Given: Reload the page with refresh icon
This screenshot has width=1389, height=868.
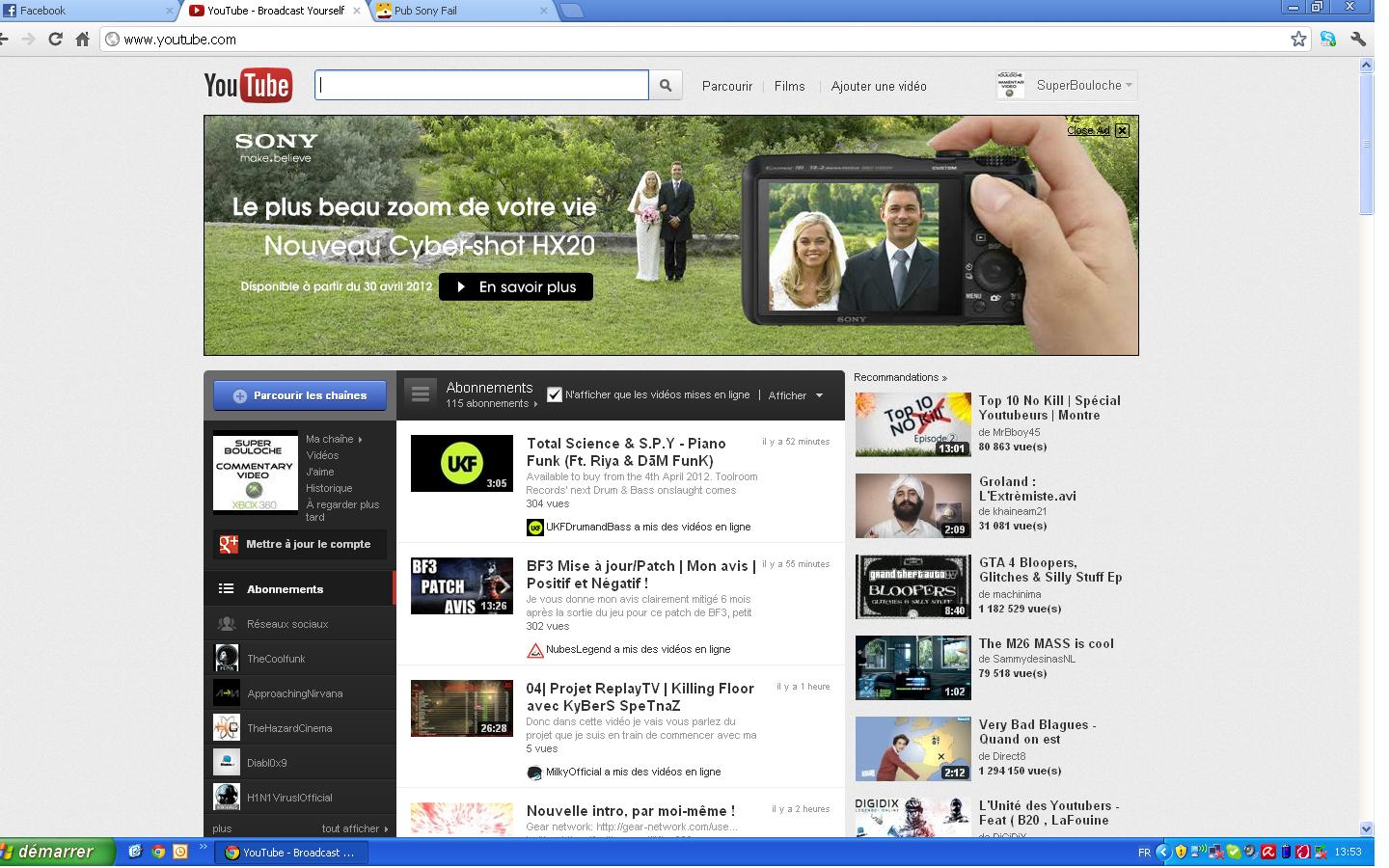Looking at the screenshot, I should 55,40.
